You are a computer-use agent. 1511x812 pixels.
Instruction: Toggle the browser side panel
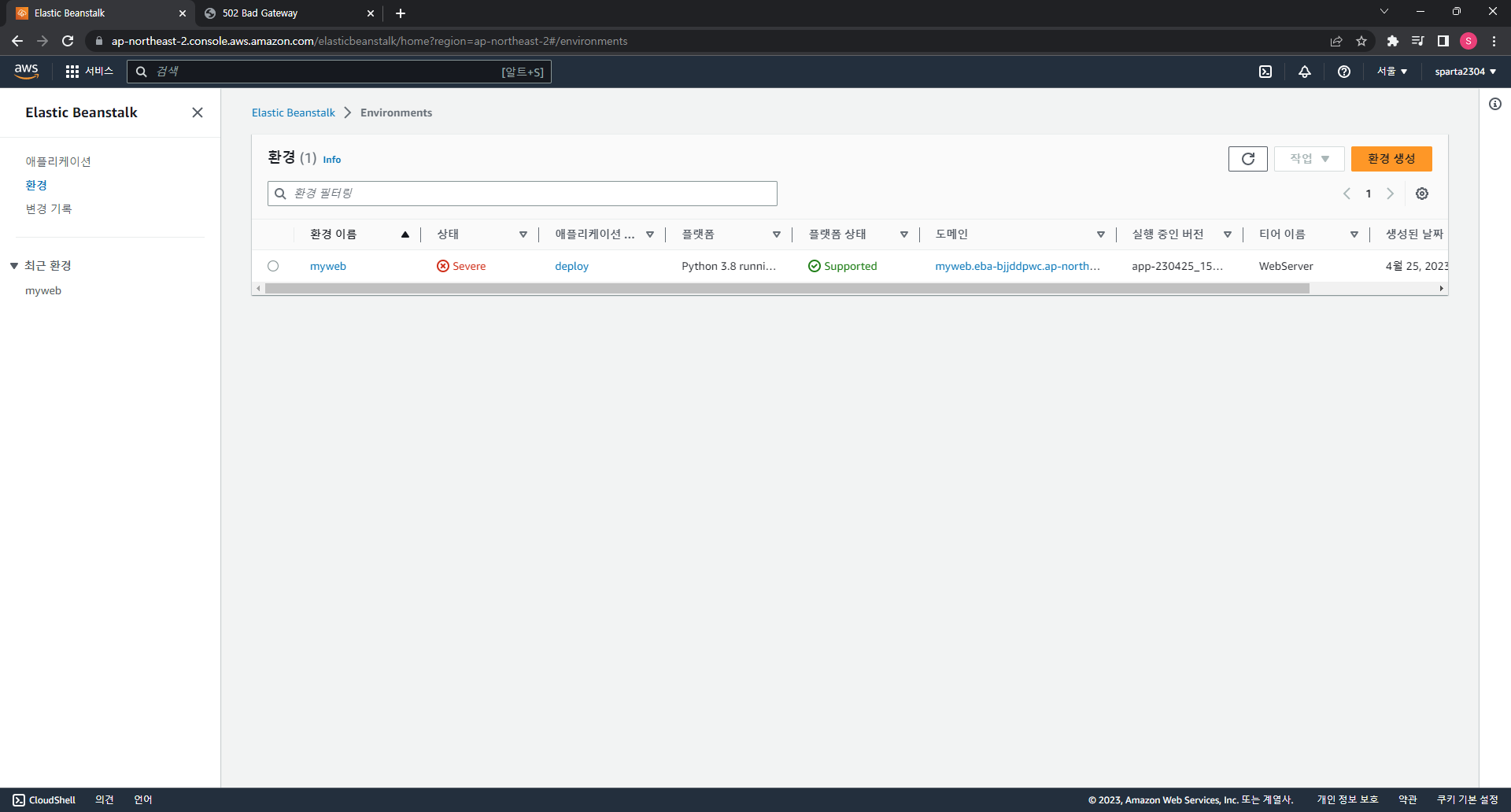click(1443, 41)
